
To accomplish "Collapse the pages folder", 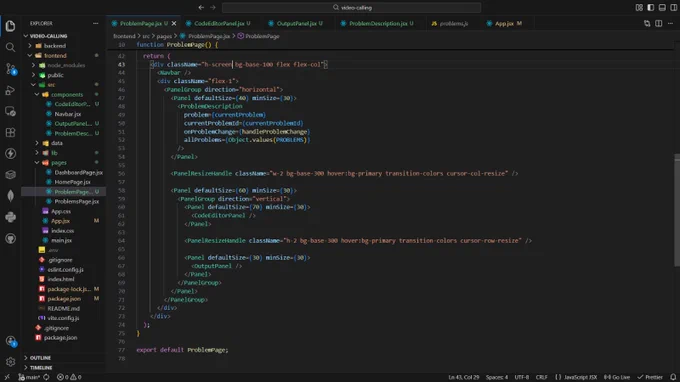I will pyautogui.click(x=37, y=163).
